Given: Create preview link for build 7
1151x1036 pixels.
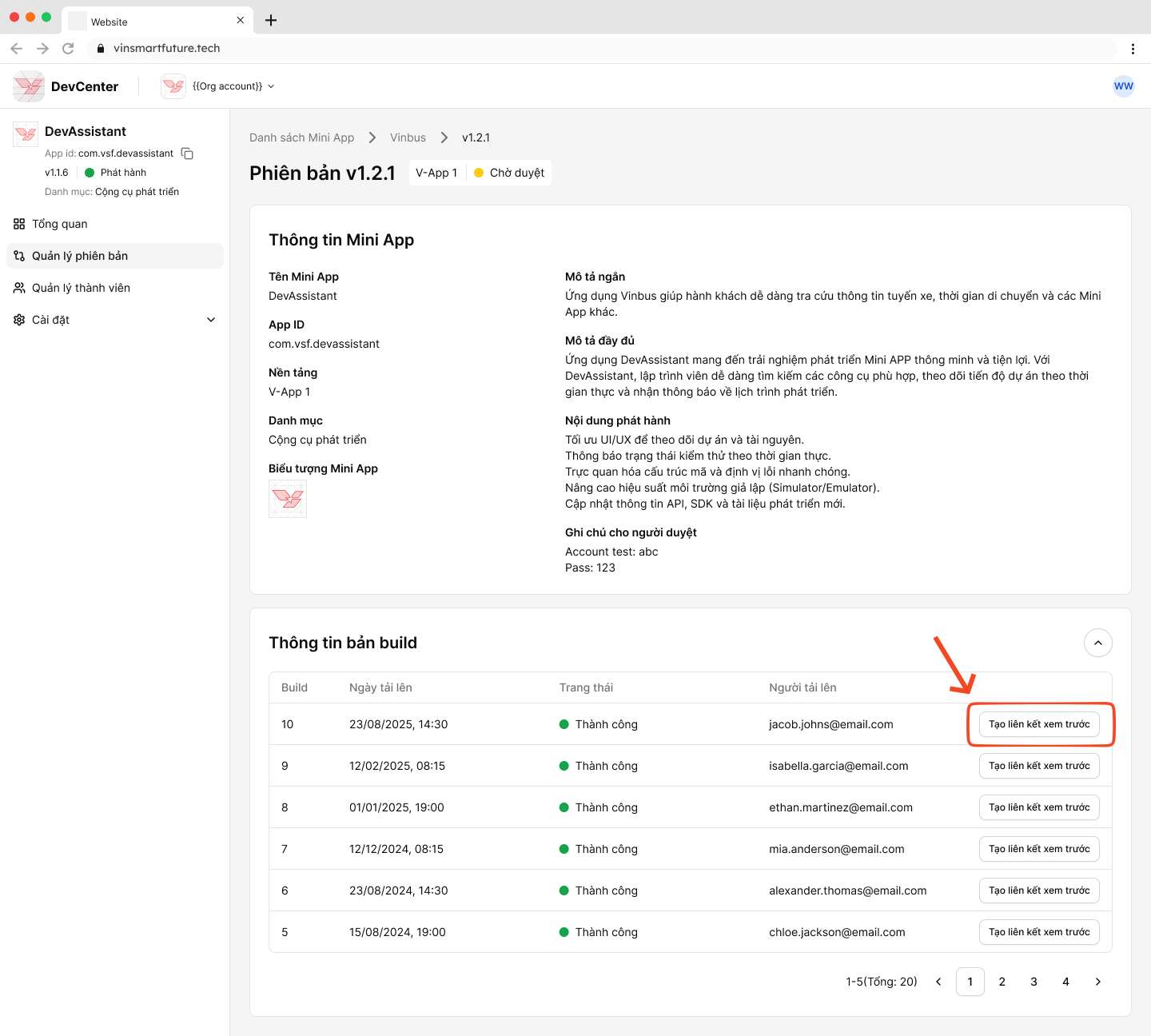Looking at the screenshot, I should tap(1039, 849).
